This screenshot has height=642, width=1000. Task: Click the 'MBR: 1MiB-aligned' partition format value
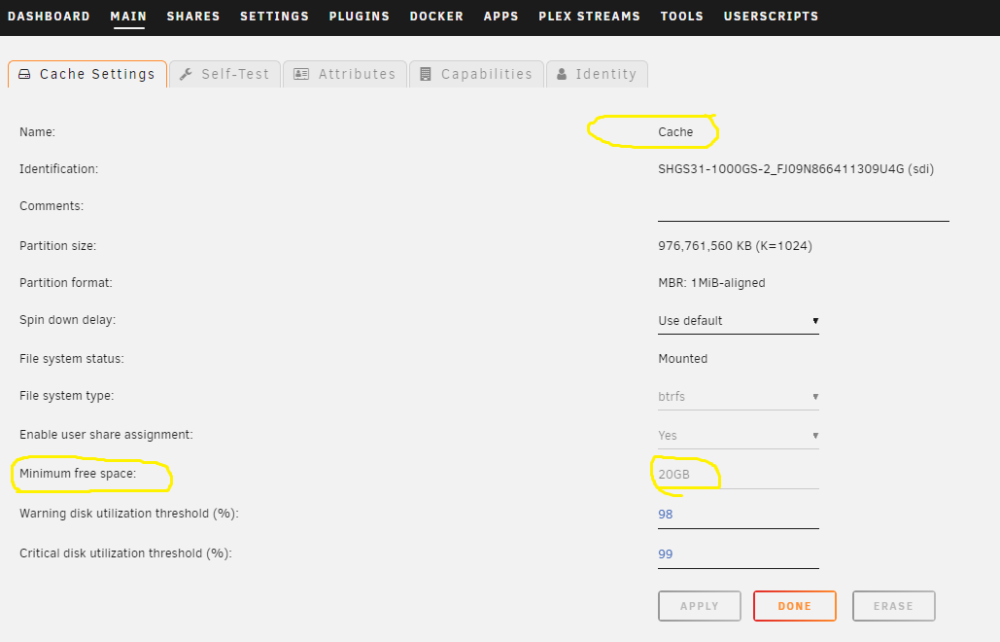(x=711, y=282)
